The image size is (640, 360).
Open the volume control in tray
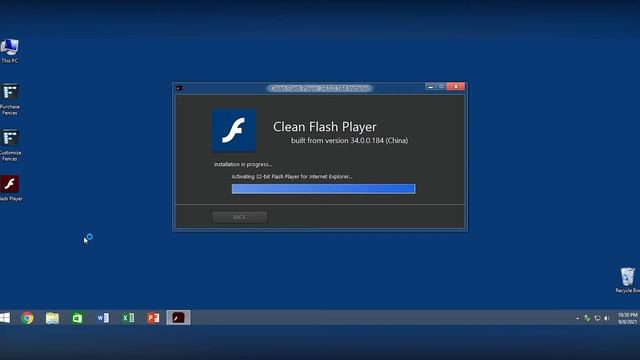click(x=607, y=318)
